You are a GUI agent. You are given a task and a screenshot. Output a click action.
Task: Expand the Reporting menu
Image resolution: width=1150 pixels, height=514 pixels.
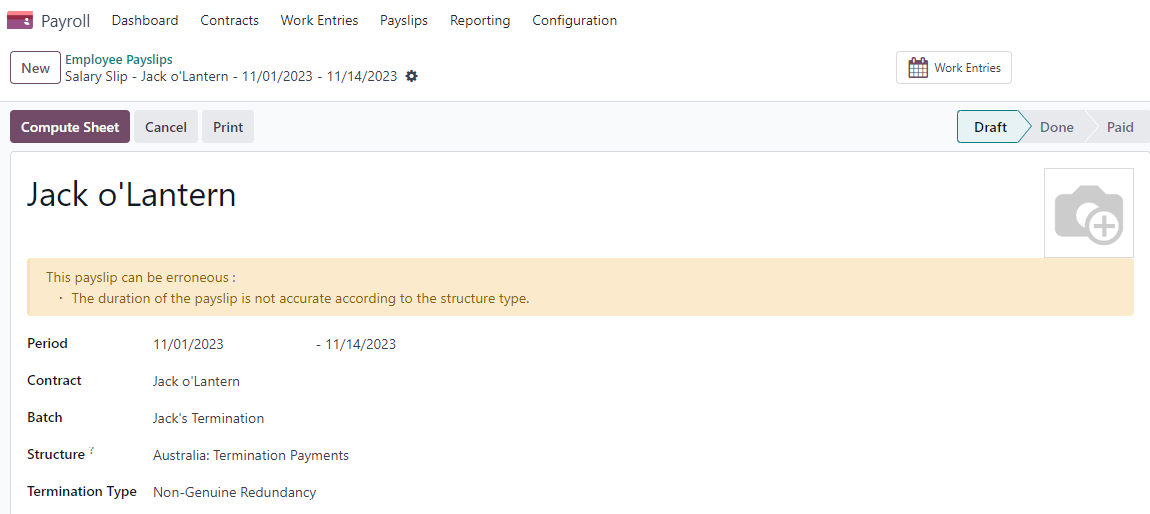pyautogui.click(x=480, y=20)
